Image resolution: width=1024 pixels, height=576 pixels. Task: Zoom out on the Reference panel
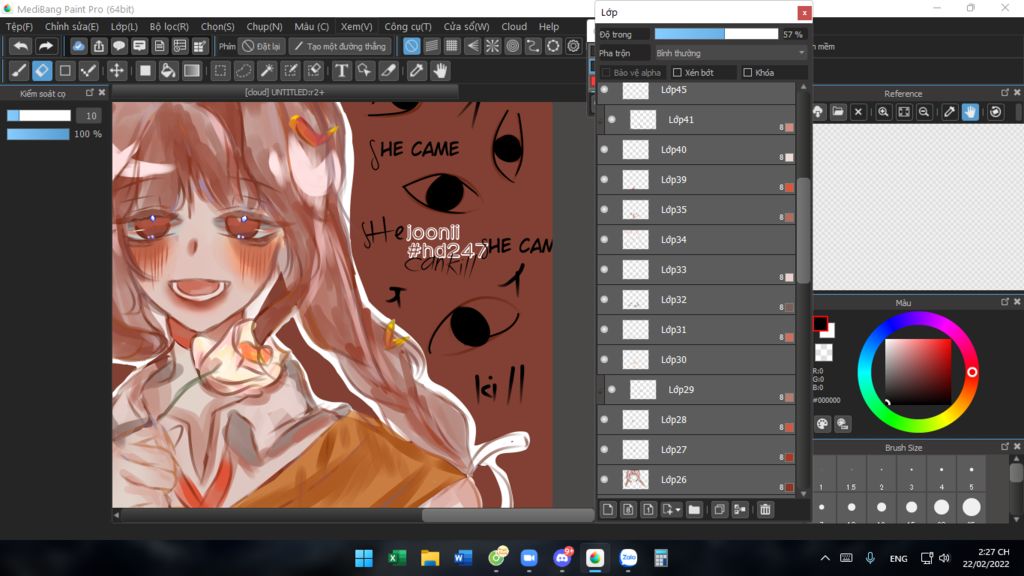coord(923,112)
